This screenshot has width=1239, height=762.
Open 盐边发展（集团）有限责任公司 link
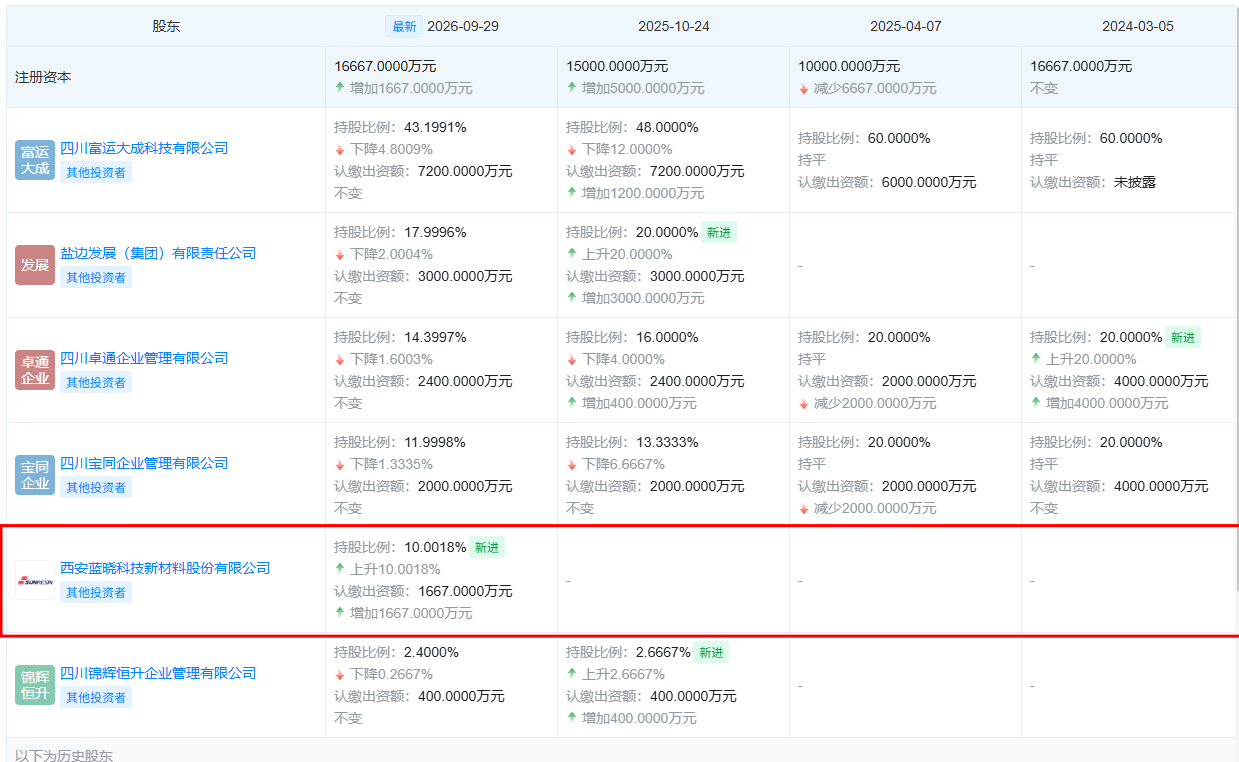[x=158, y=253]
